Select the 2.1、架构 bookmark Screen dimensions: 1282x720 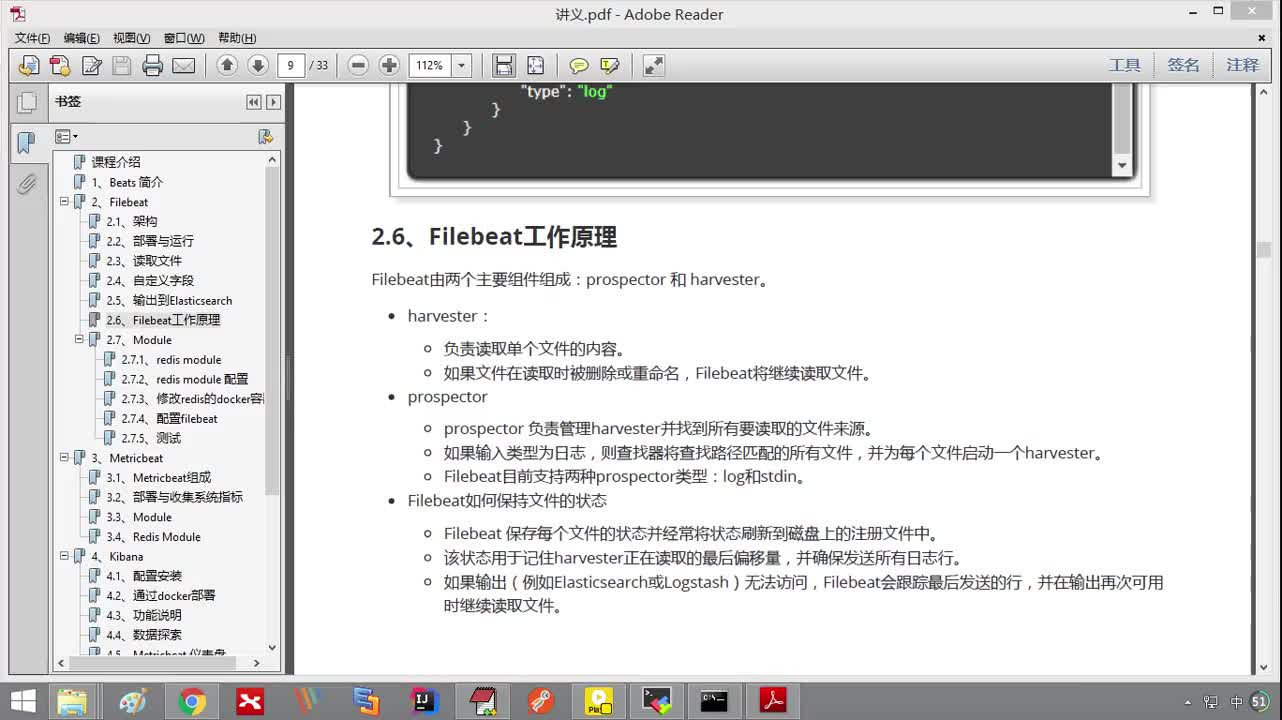[x=132, y=222]
